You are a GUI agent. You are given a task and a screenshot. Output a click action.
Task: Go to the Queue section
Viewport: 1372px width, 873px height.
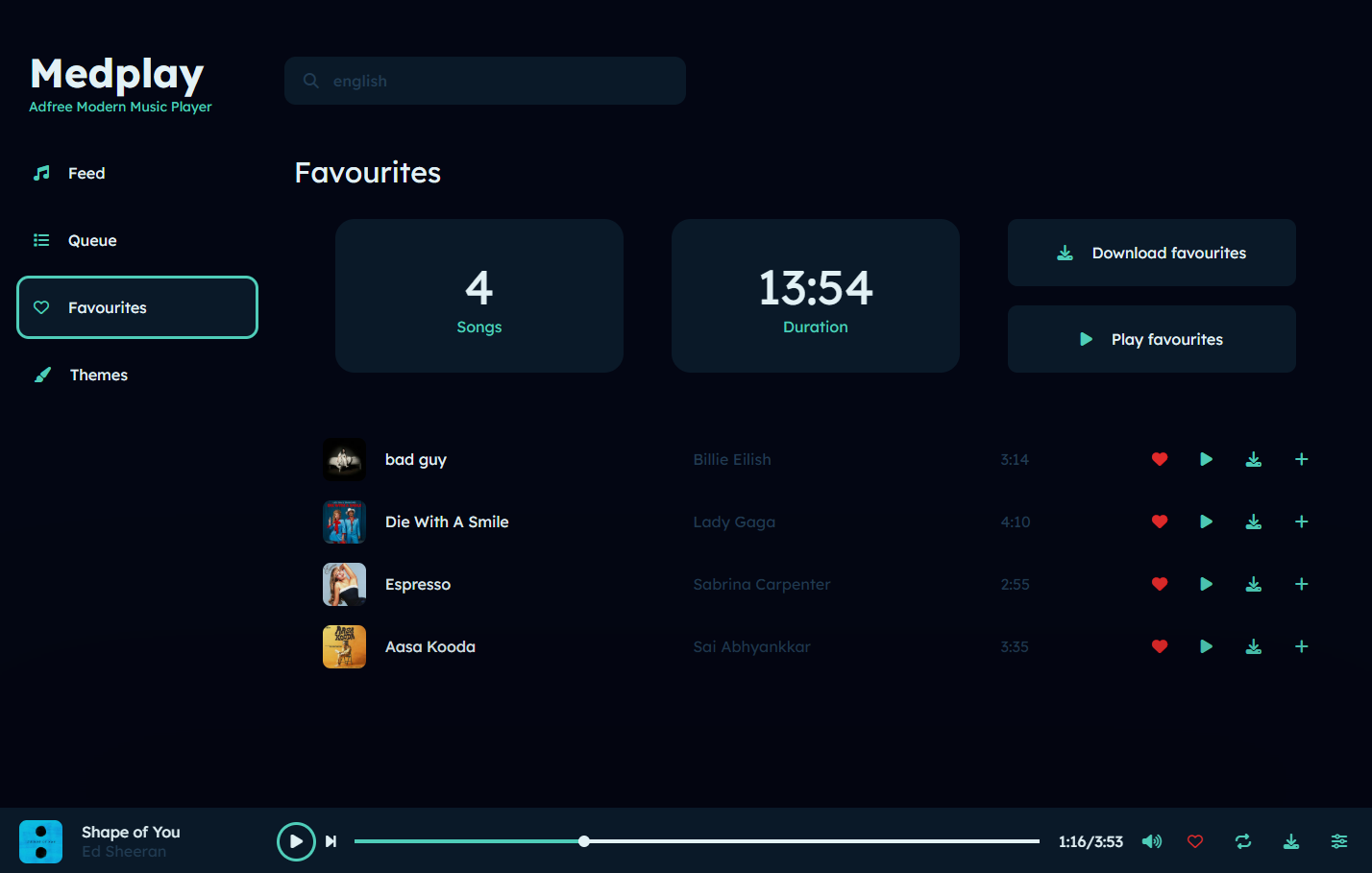(x=92, y=240)
